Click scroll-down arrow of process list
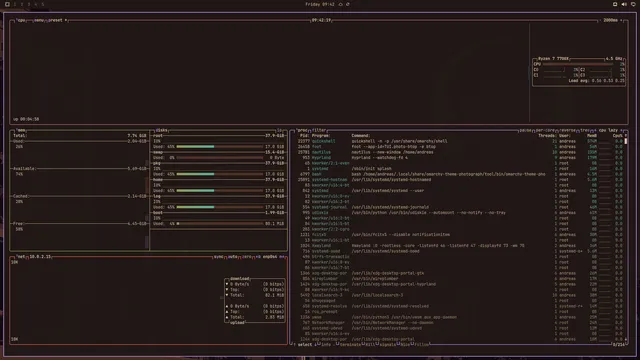This screenshot has width=640, height=360. [x=626, y=340]
